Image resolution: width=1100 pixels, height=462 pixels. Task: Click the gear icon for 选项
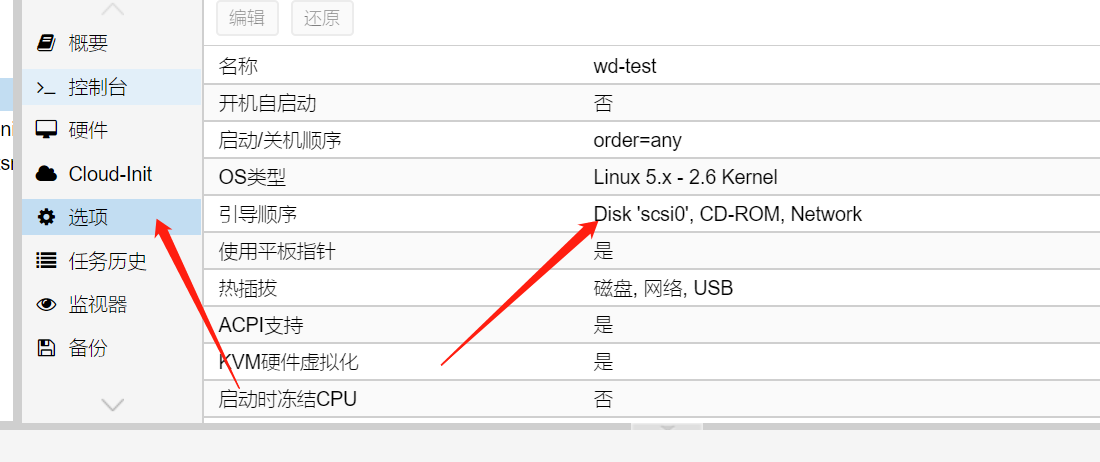pyautogui.click(x=46, y=217)
